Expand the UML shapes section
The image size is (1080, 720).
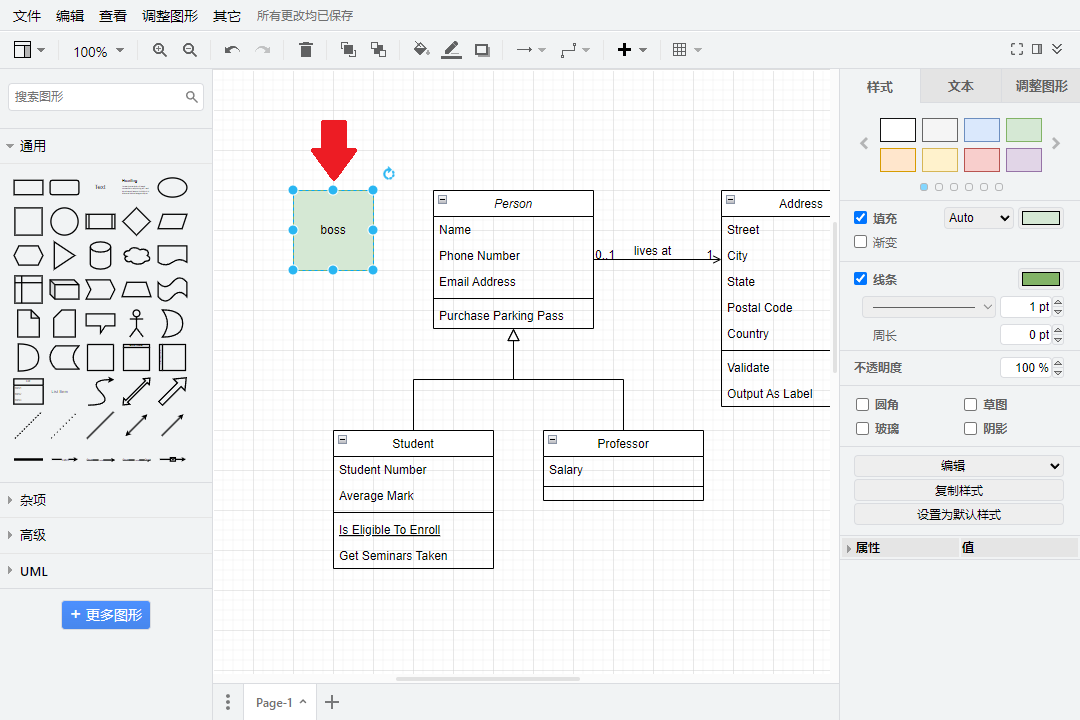coord(34,571)
